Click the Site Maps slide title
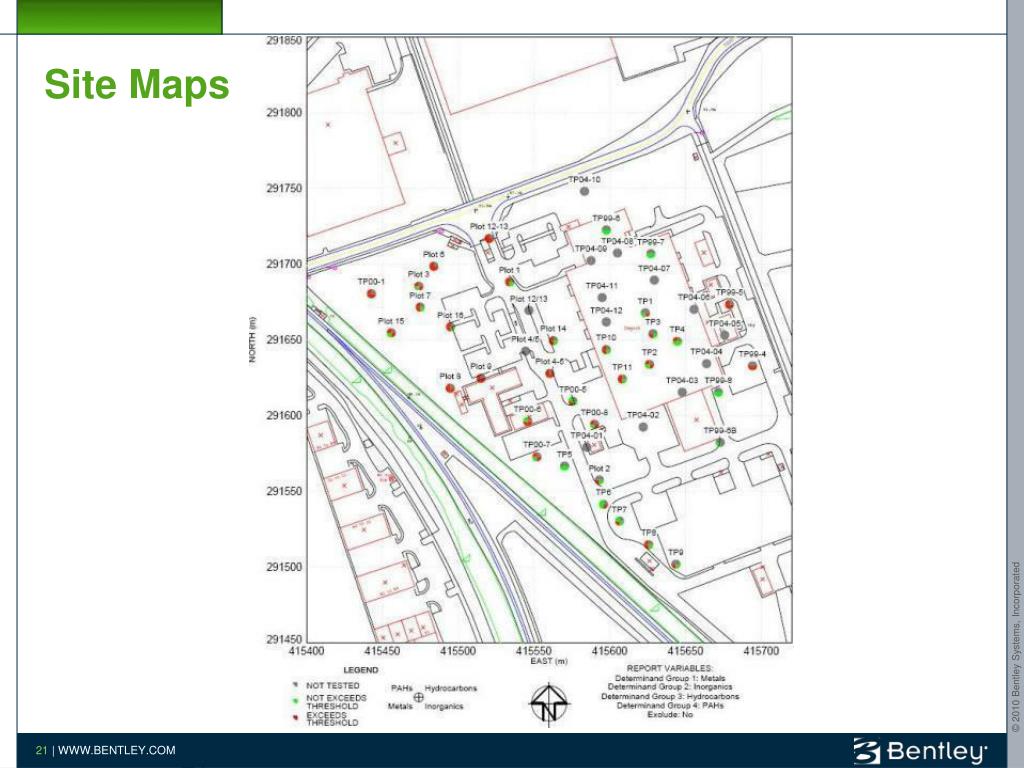The width and height of the screenshot is (1024, 768). coord(137,84)
